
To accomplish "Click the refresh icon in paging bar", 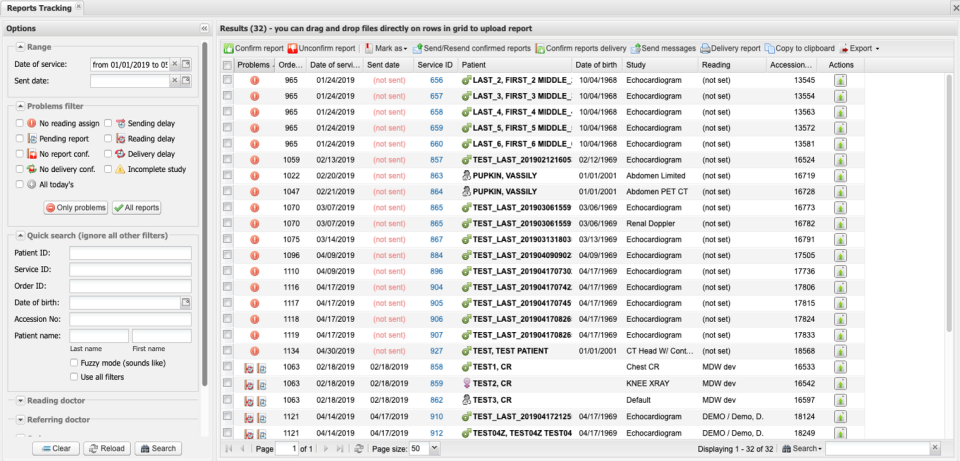I will tap(359, 449).
